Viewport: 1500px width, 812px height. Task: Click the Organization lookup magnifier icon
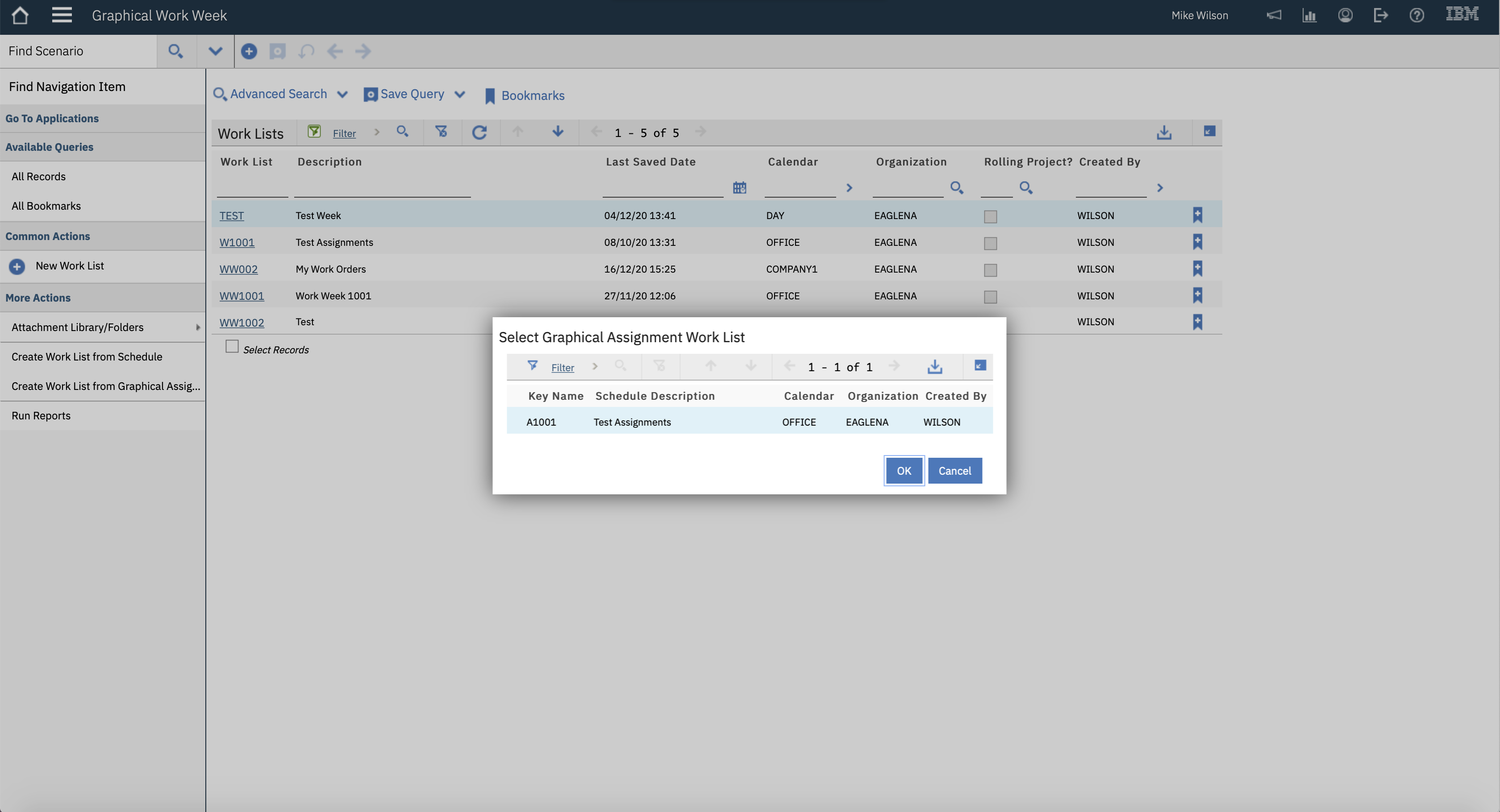tap(956, 187)
